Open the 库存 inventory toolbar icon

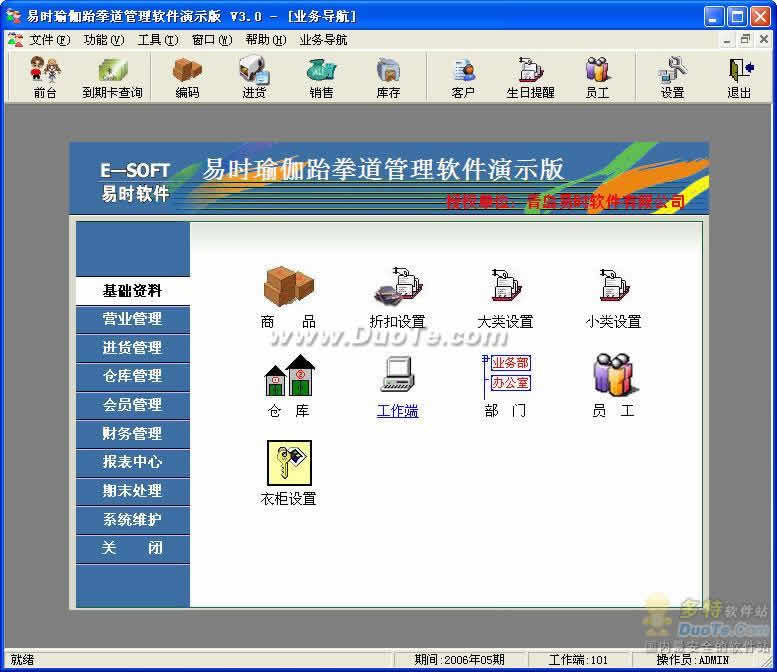tap(388, 76)
